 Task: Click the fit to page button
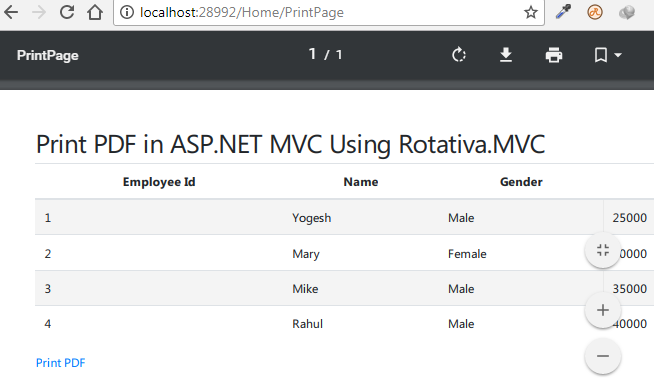click(603, 250)
